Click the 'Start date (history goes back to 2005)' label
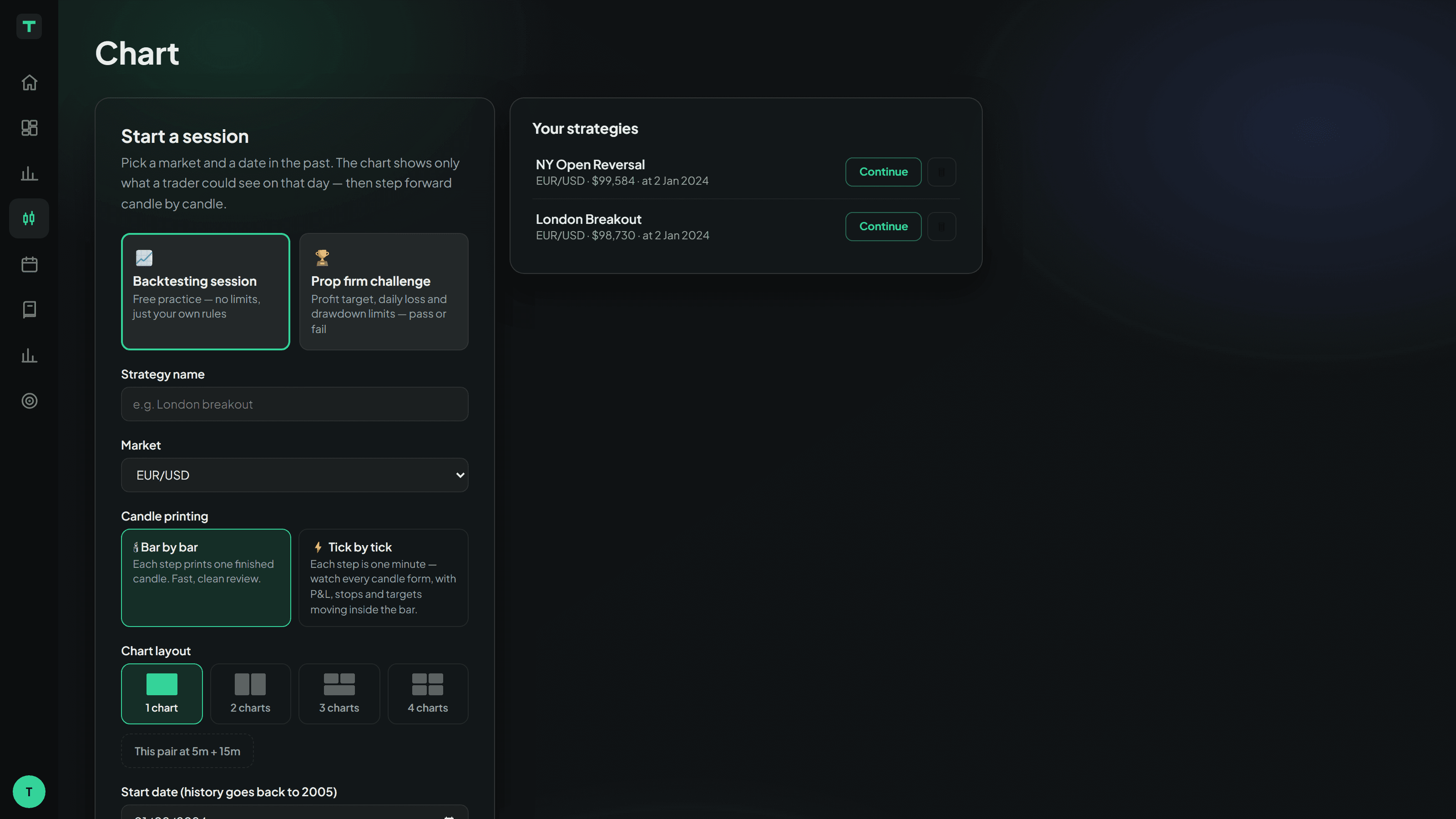This screenshot has width=1456, height=819. [x=229, y=792]
